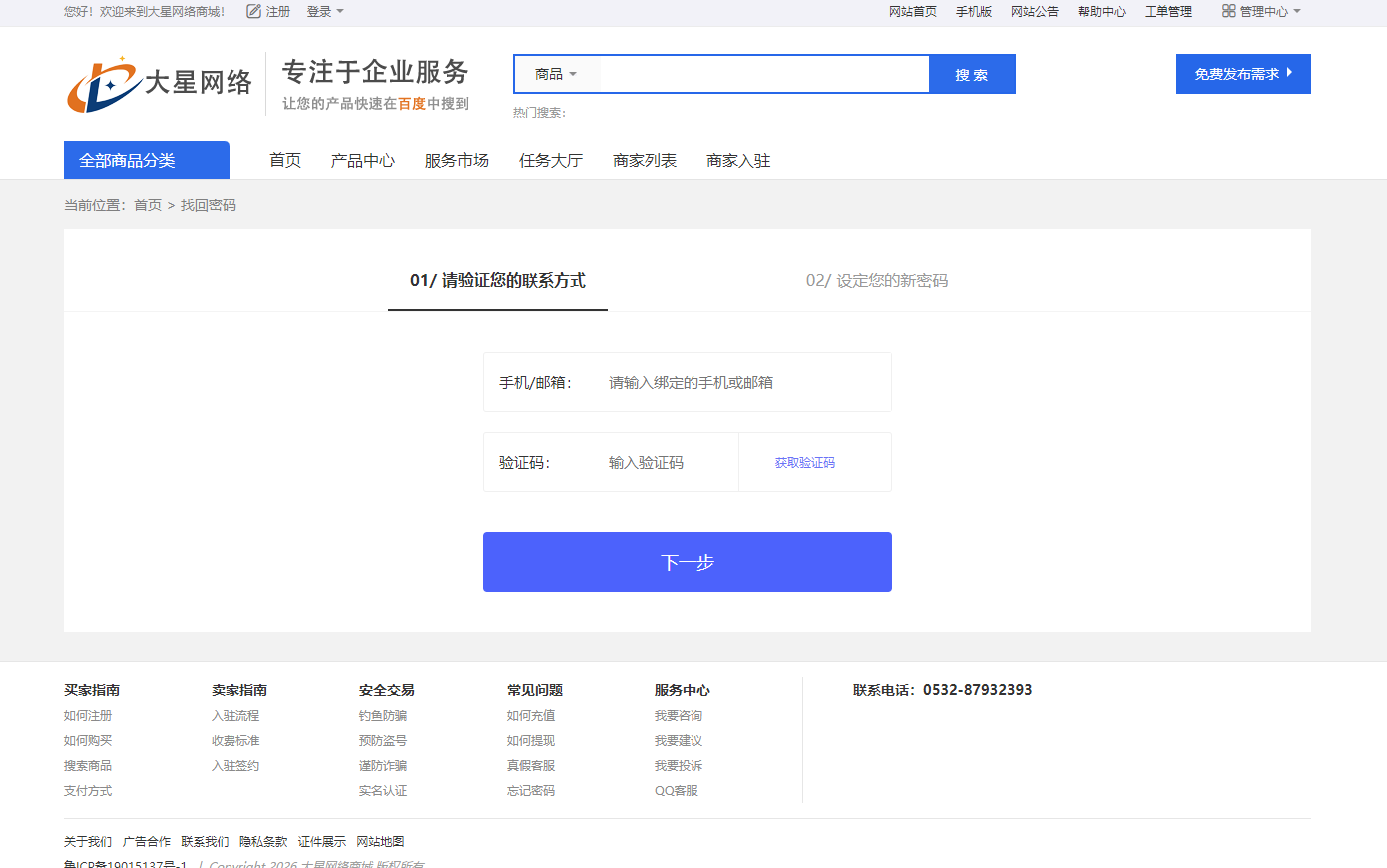Go to 产品中心 in navigation
The height and width of the screenshot is (868, 1387).
pyautogui.click(x=362, y=160)
